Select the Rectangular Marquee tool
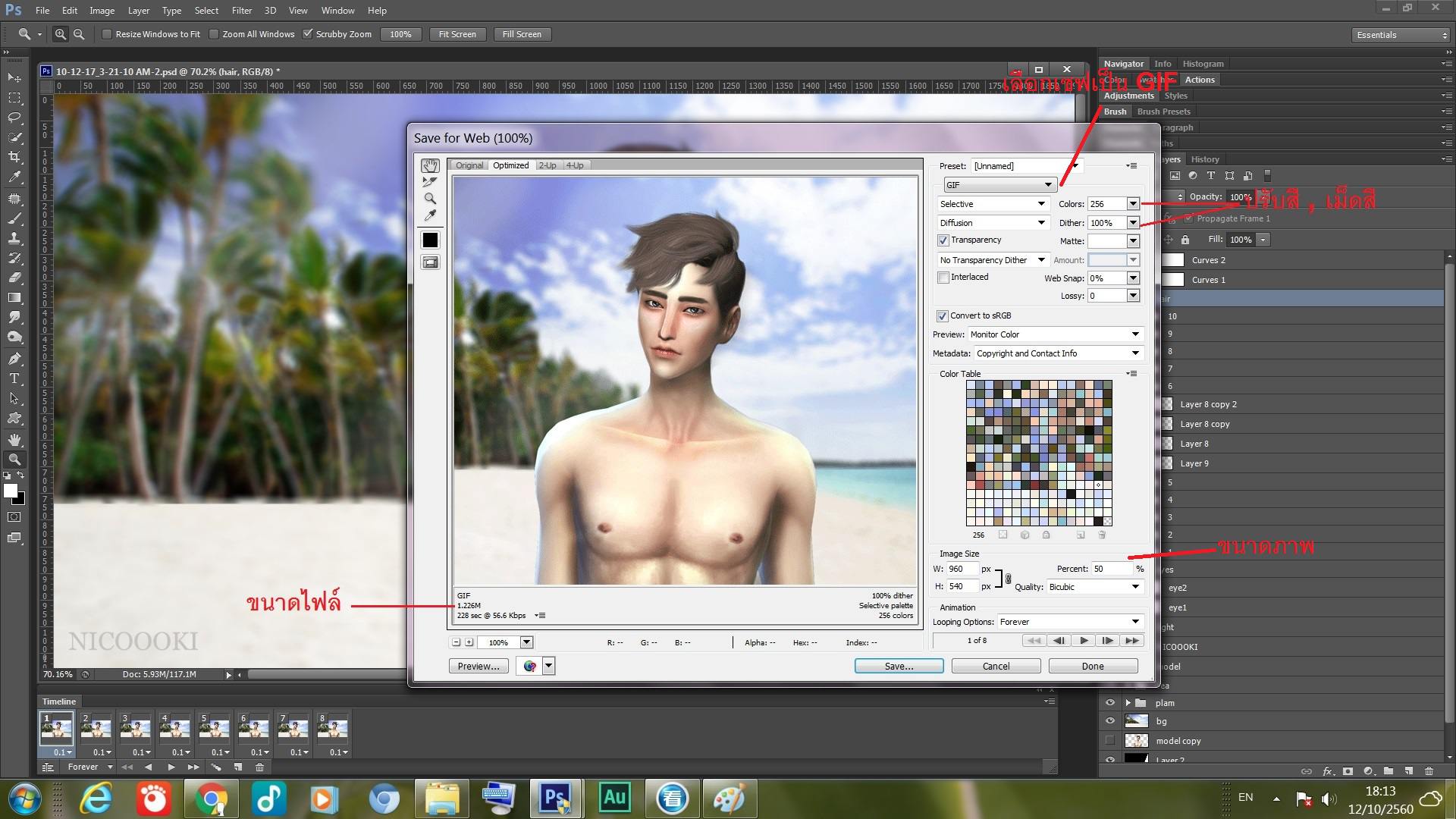Image resolution: width=1456 pixels, height=819 pixels. tap(14, 98)
